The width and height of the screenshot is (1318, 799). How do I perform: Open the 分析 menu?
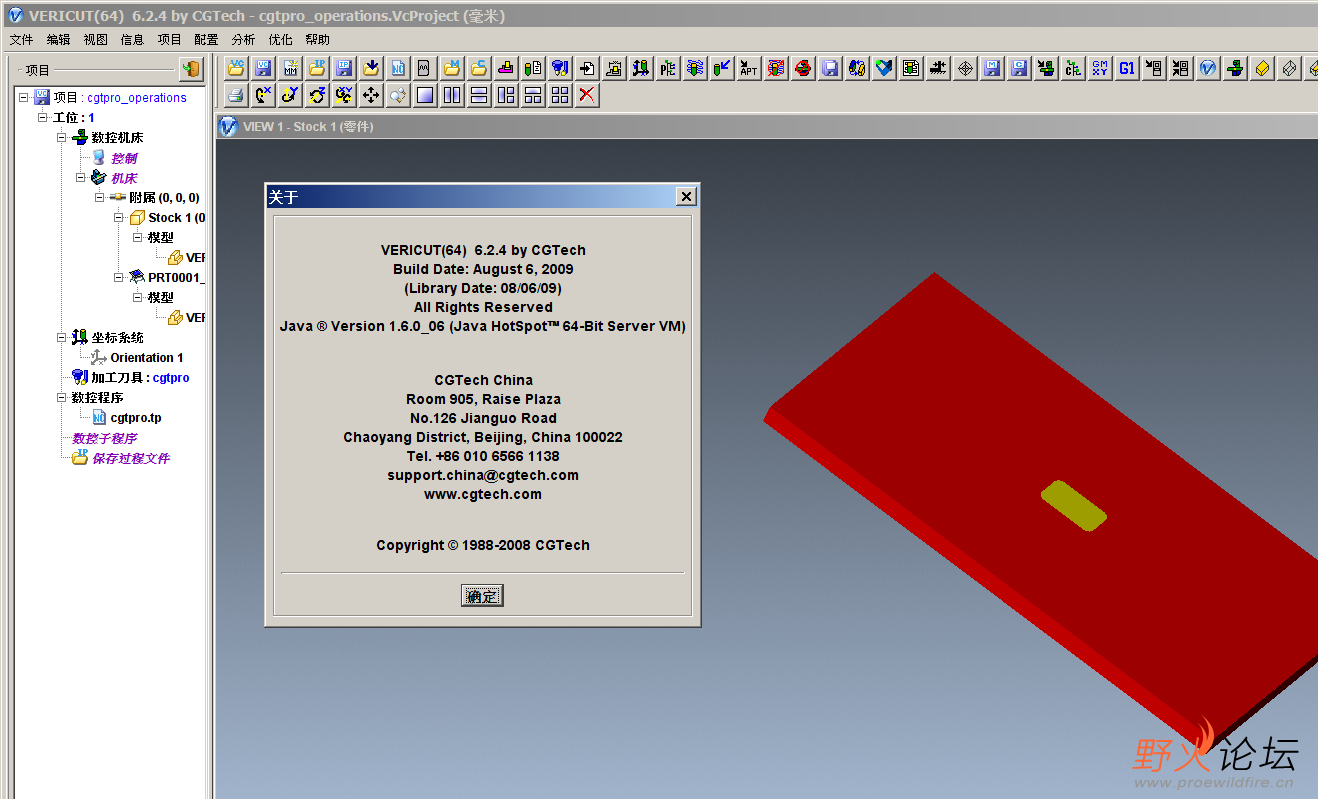243,40
